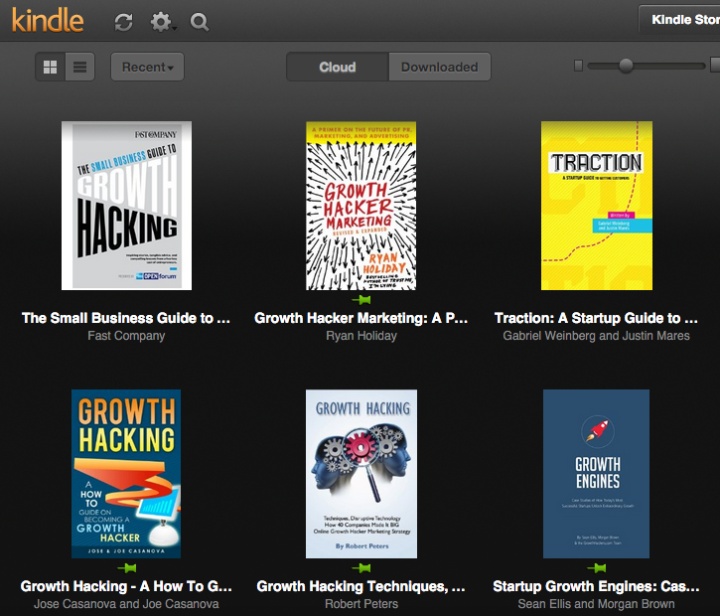This screenshot has width=720, height=616.
Task: Open the Kindle Store
Action: pyautogui.click(x=680, y=20)
